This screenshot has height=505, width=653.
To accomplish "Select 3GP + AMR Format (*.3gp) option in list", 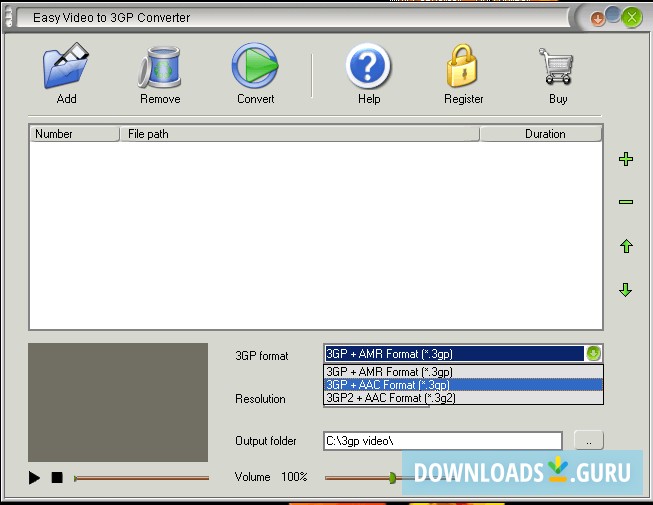I will coord(463,372).
